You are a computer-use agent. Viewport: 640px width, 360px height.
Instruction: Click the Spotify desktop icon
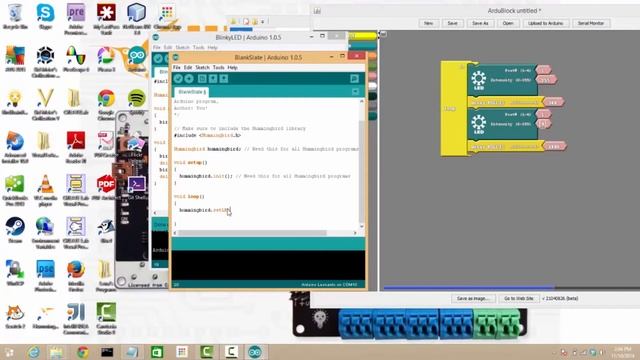click(137, 101)
